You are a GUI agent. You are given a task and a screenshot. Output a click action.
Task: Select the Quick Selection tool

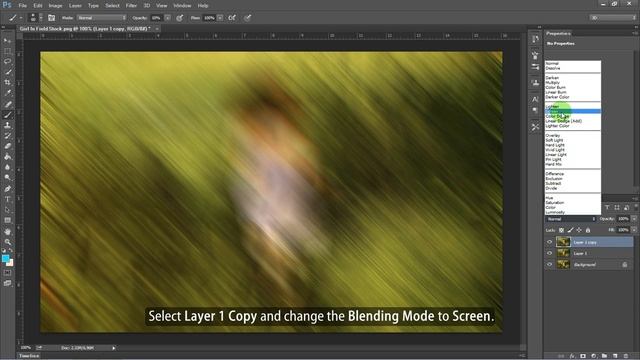coord(7,72)
